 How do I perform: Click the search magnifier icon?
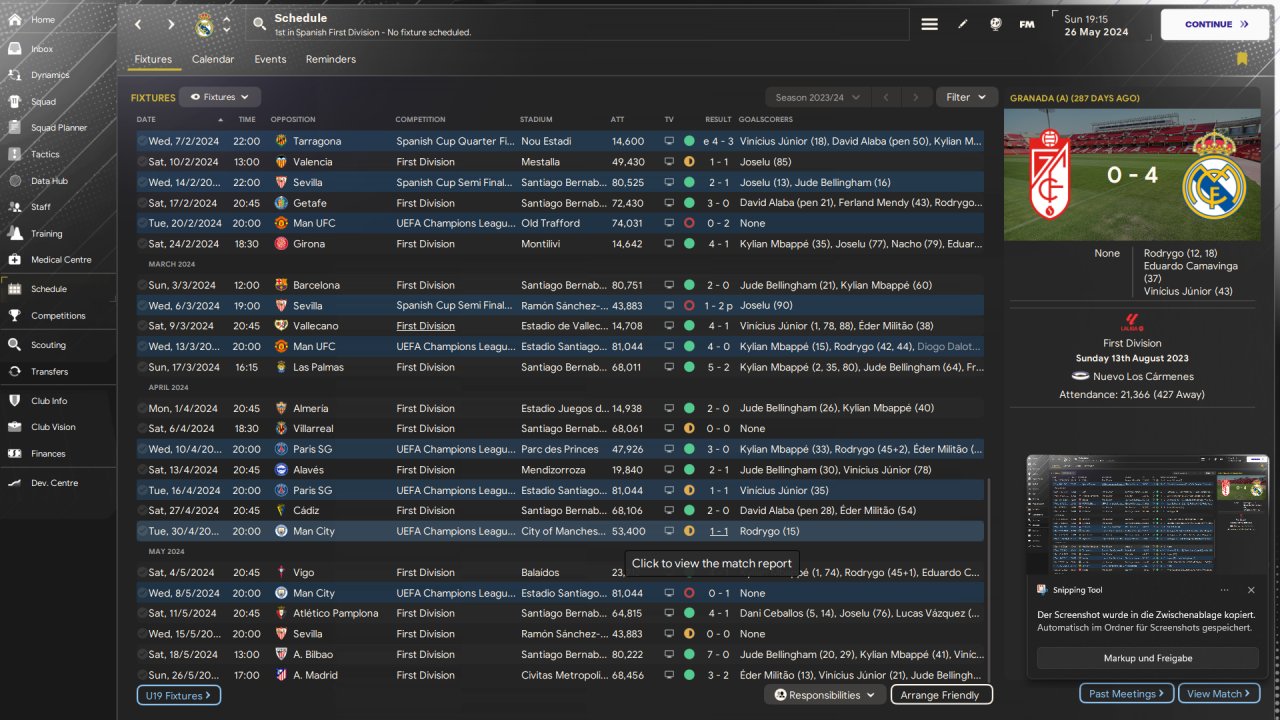pos(259,24)
